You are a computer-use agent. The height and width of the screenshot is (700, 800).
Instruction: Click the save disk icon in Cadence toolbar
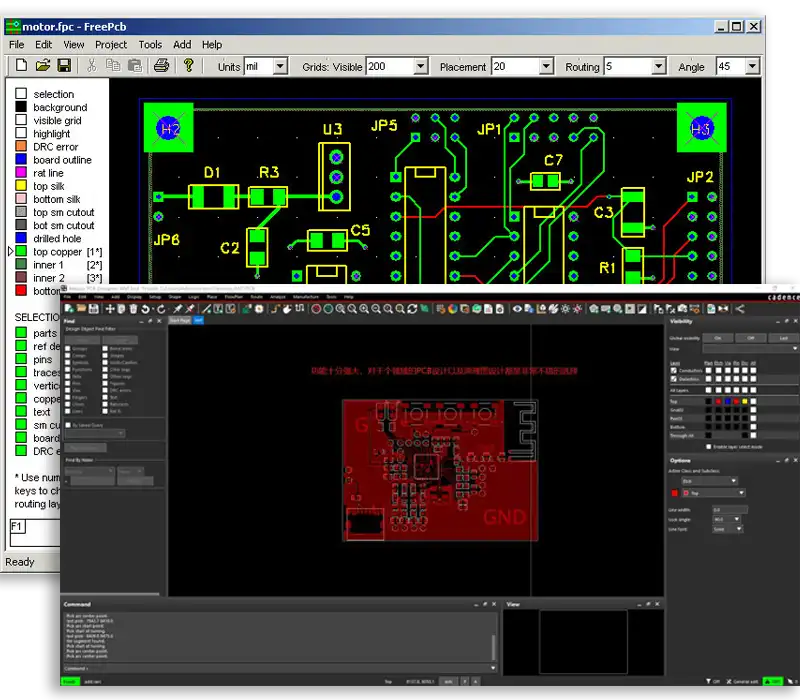click(93, 309)
